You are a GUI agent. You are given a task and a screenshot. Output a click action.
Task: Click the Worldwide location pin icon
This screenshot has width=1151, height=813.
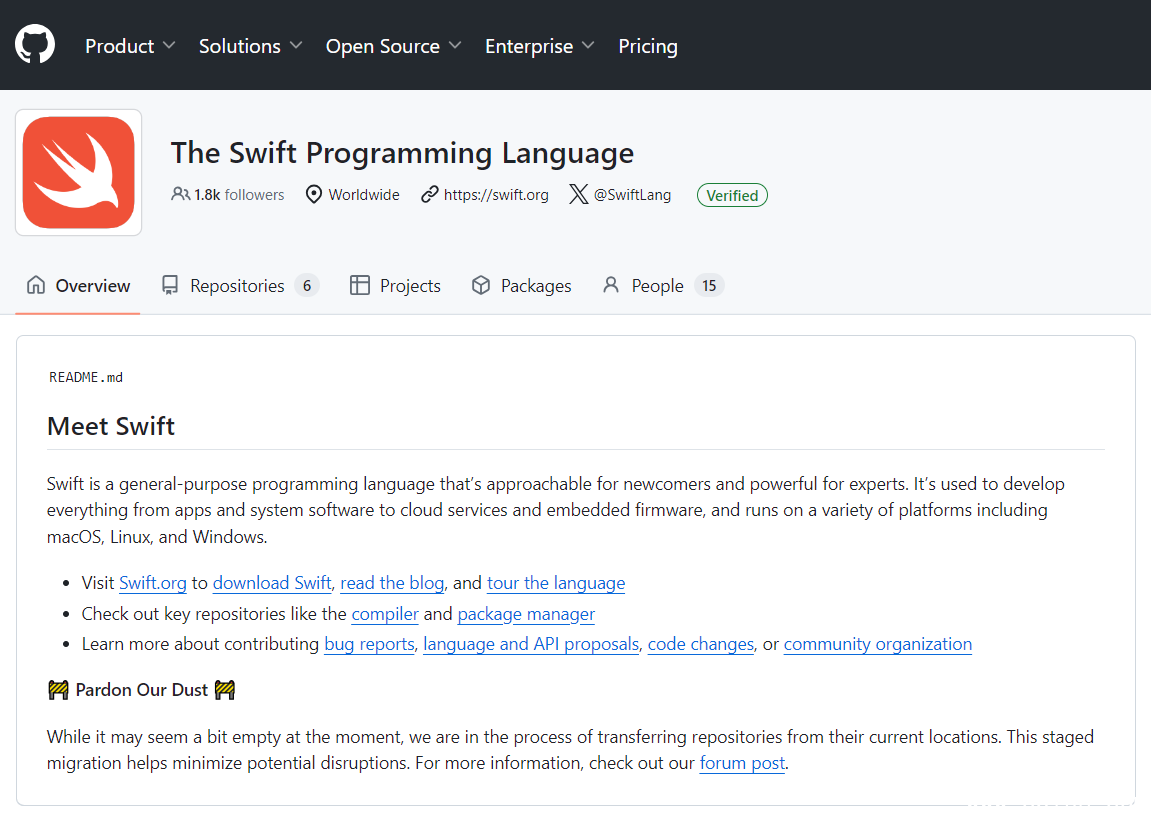[314, 195]
